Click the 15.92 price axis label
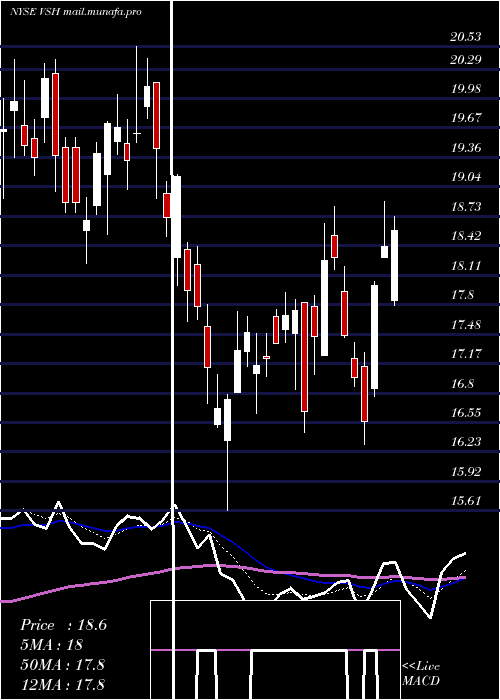The width and height of the screenshot is (500, 700). coord(466,471)
